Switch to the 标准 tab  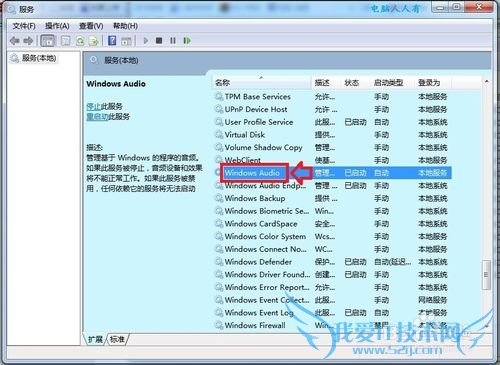point(117,339)
